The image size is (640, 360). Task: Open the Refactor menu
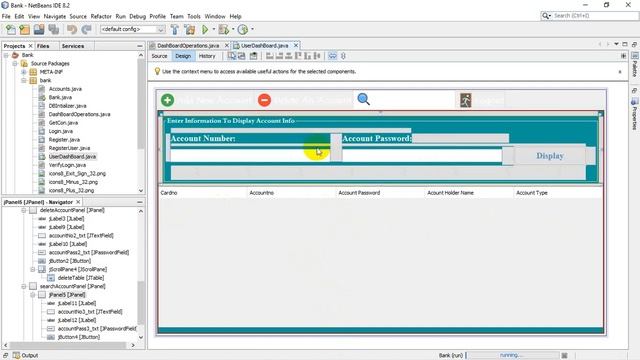pos(101,16)
